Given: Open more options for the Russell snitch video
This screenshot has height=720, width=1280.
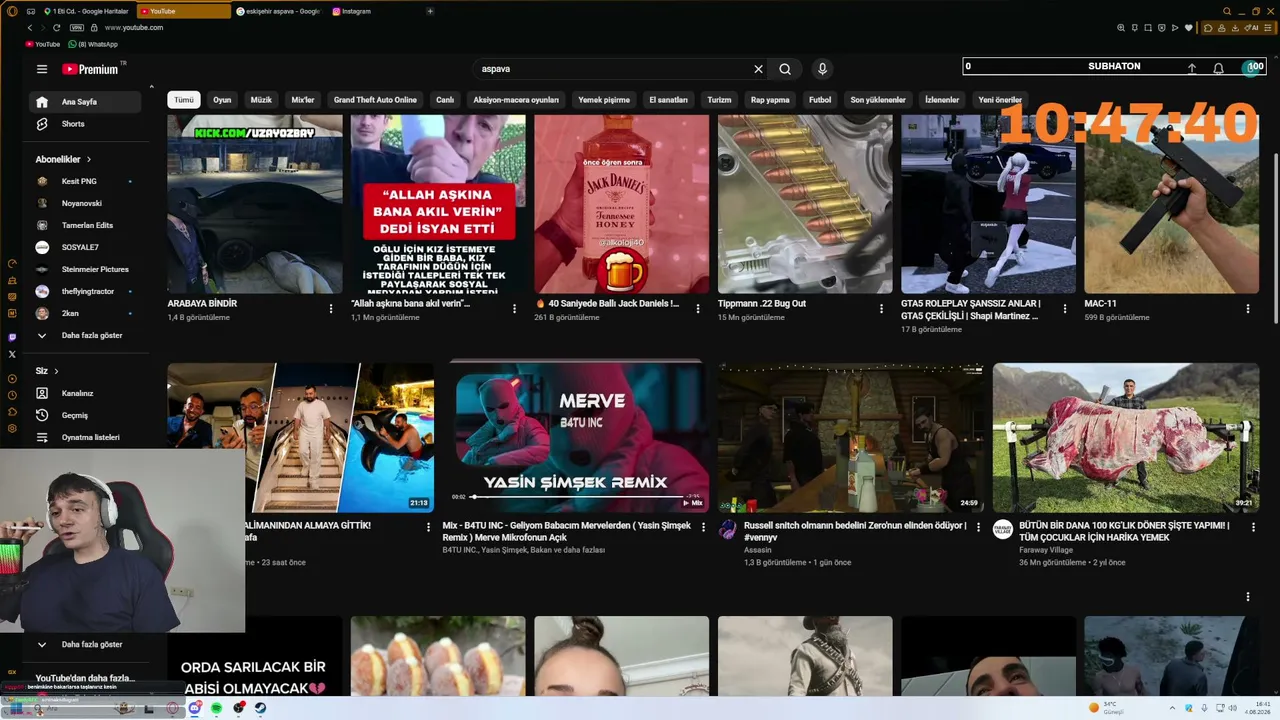Looking at the screenshot, I should (x=978, y=527).
